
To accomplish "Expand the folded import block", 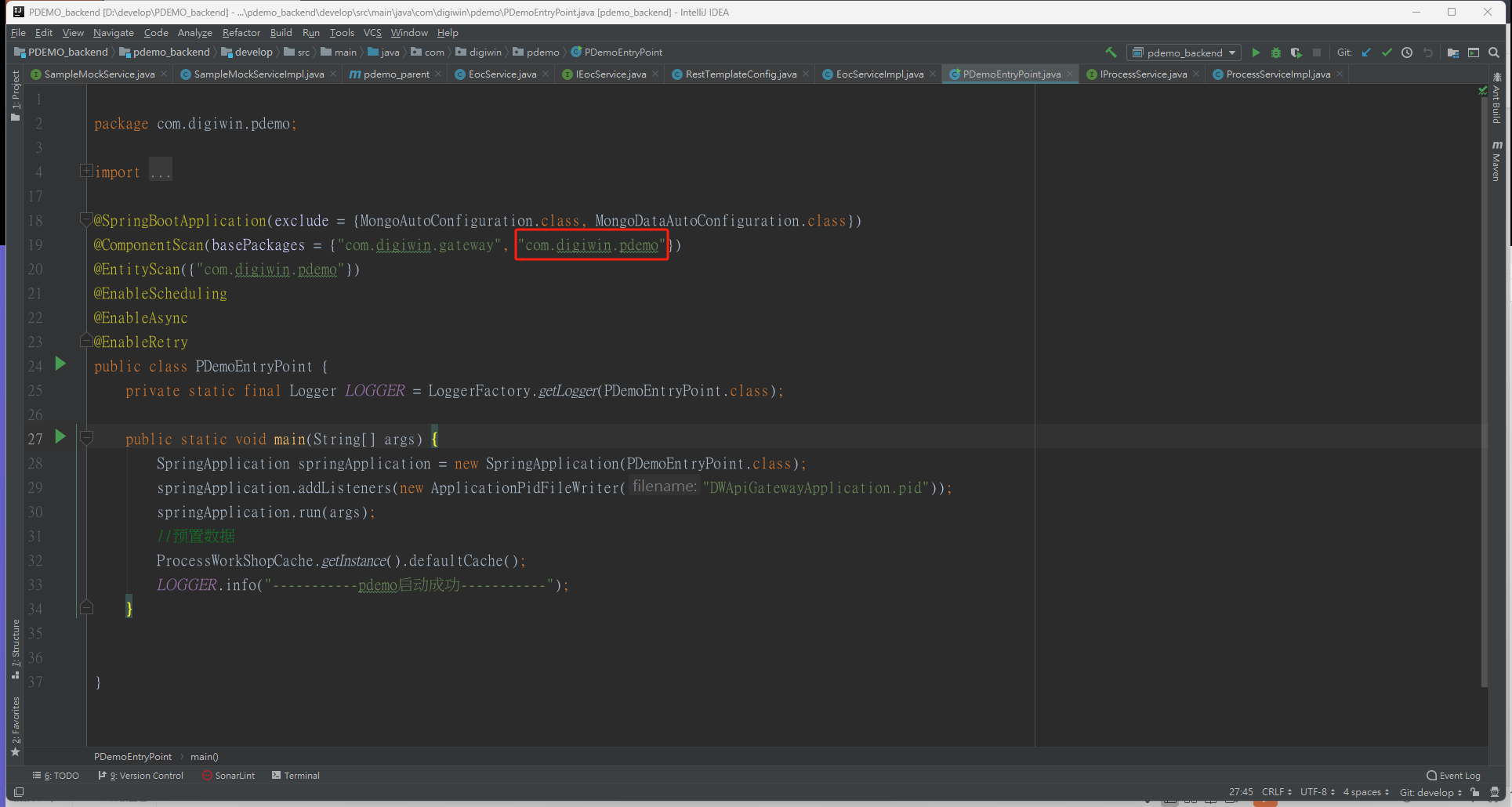I will pyautogui.click(x=86, y=171).
